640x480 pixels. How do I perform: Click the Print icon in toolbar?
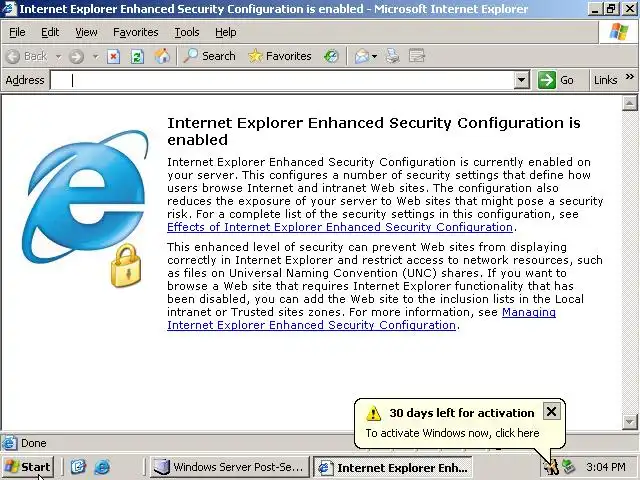pyautogui.click(x=392, y=56)
